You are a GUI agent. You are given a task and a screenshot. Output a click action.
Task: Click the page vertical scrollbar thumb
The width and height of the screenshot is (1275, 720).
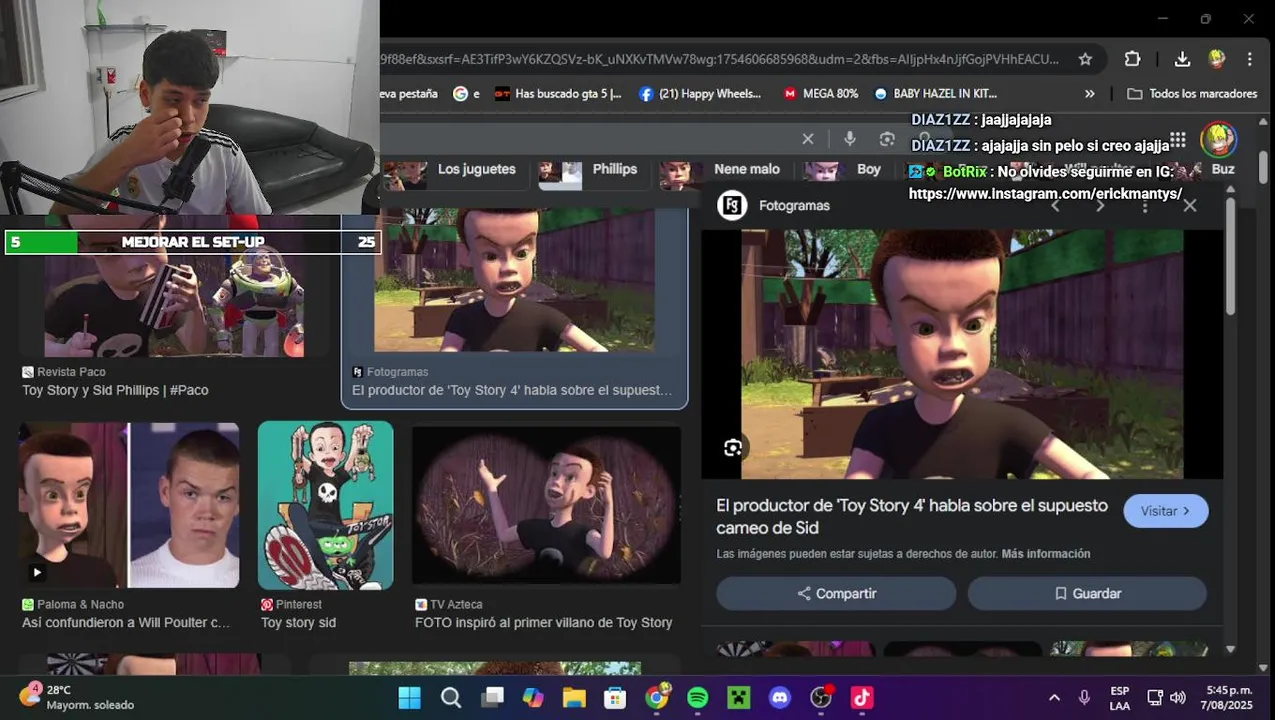1263,167
